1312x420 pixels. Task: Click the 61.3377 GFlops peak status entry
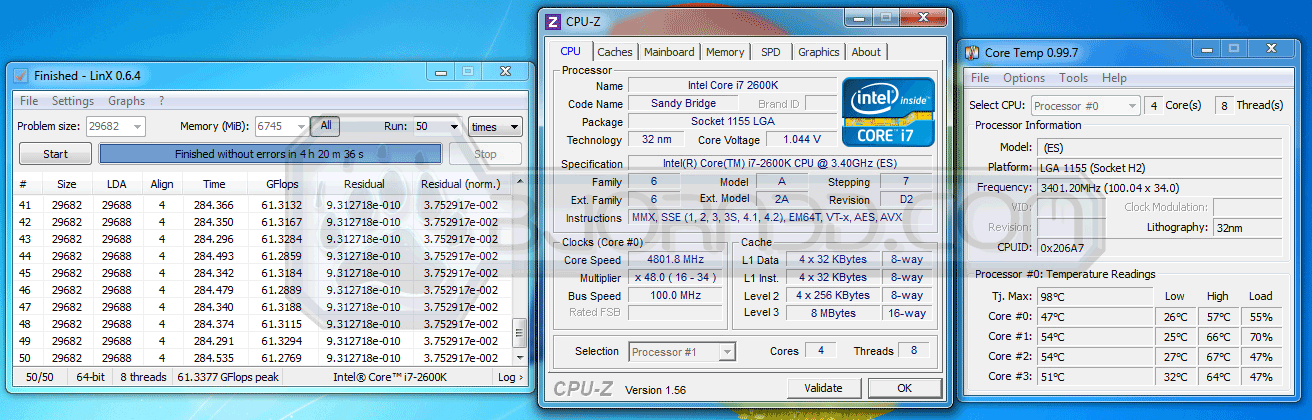pyautogui.click(x=229, y=377)
